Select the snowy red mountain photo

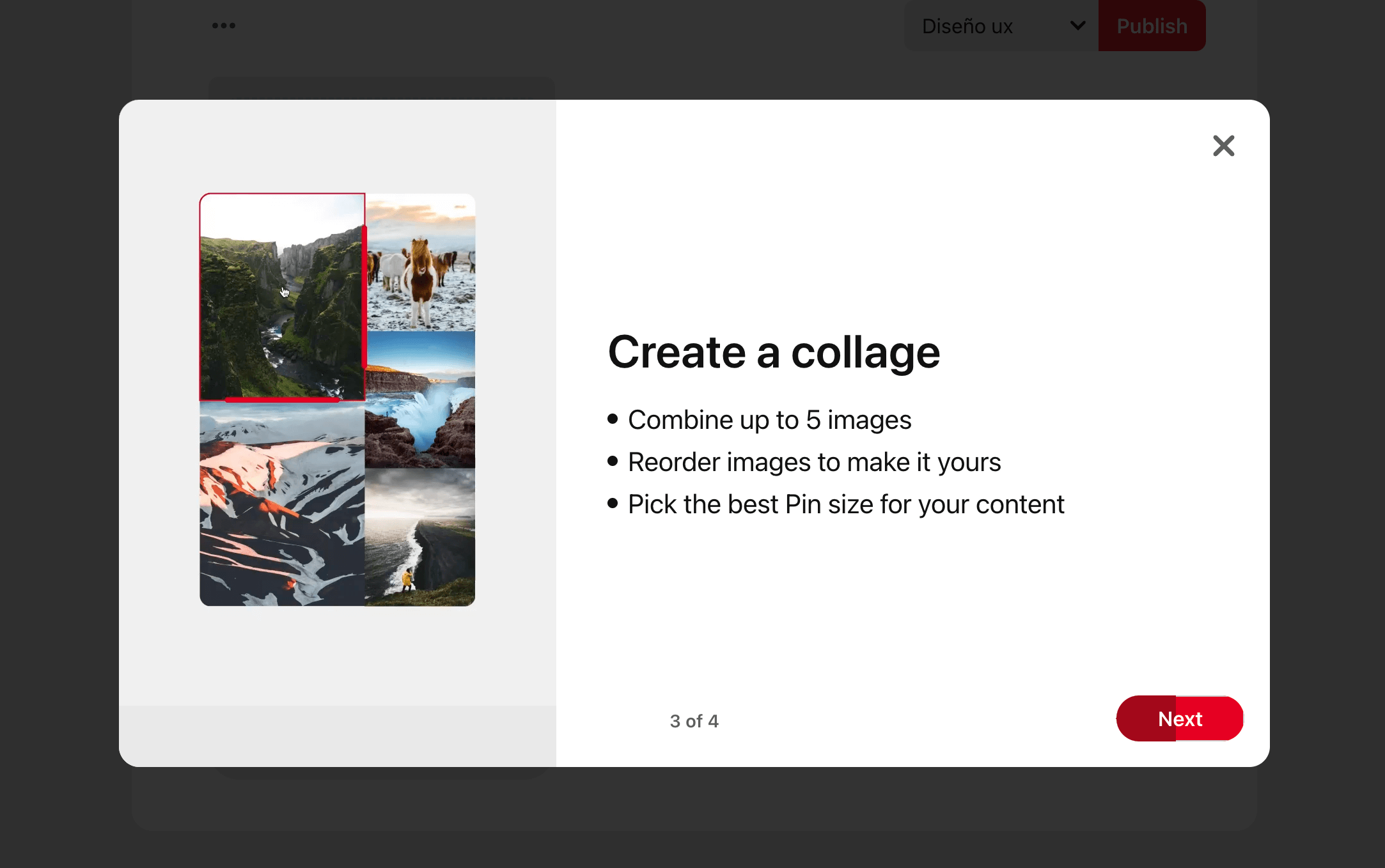282,504
